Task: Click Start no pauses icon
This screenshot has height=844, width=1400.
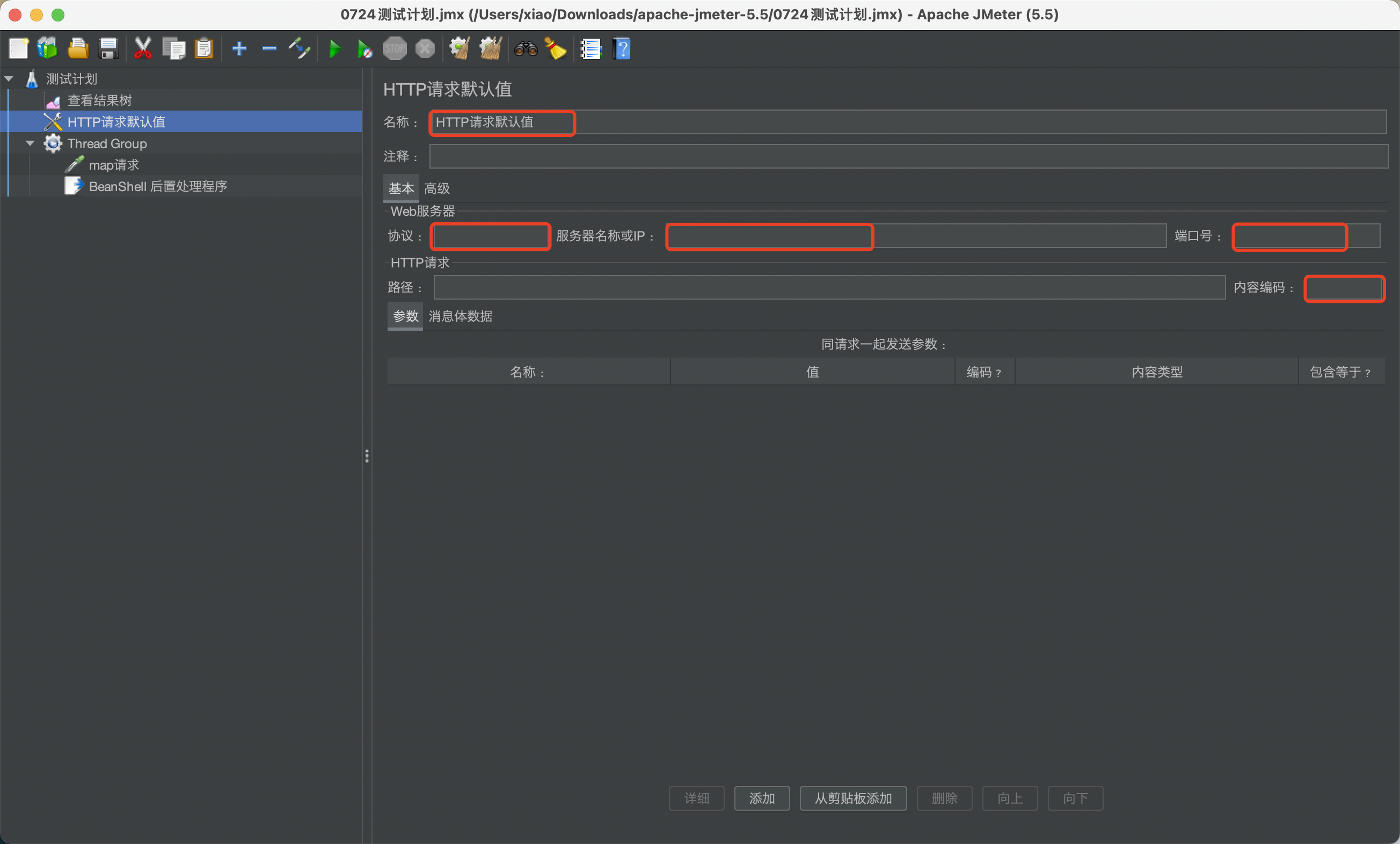Action: click(364, 49)
